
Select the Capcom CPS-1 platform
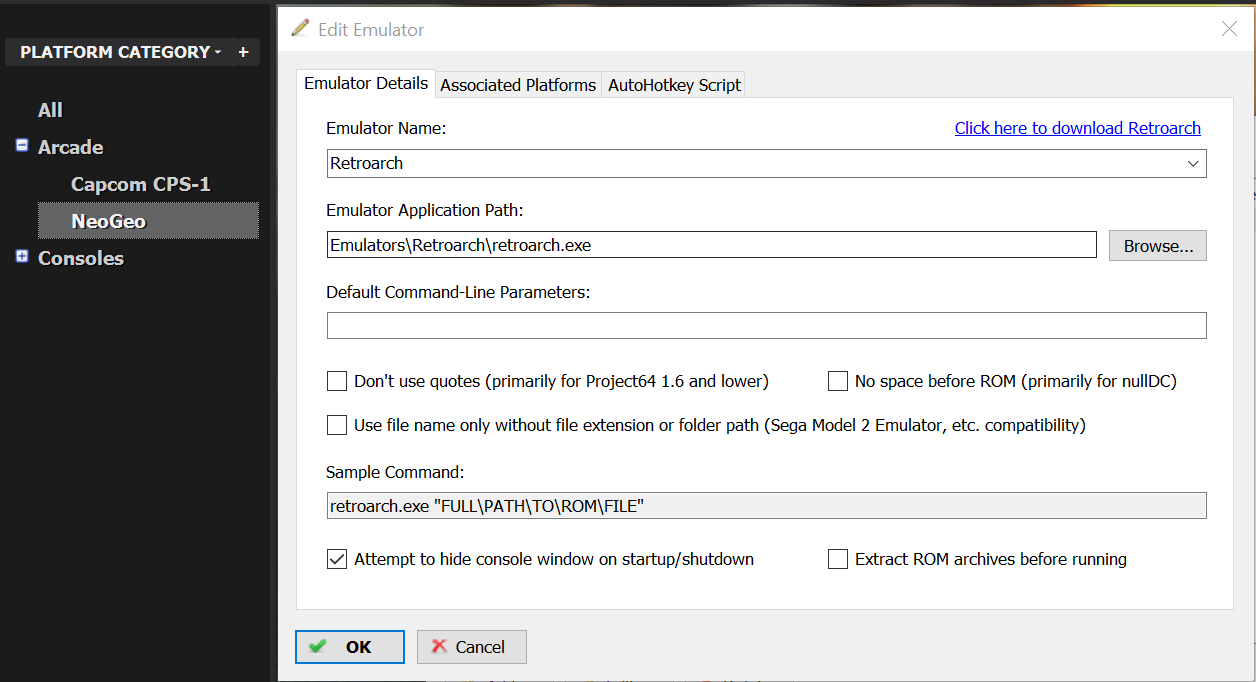[x=141, y=184]
